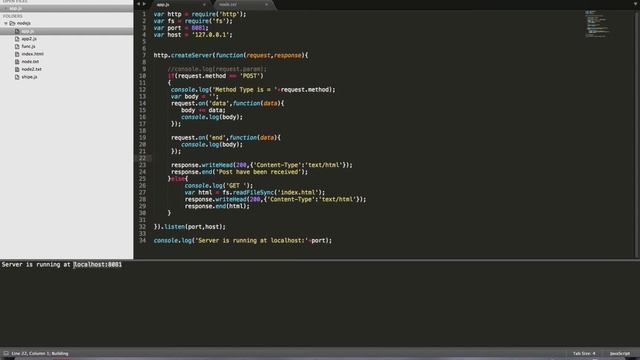Select the nodejs folder name in sidebar

pos(24,23)
